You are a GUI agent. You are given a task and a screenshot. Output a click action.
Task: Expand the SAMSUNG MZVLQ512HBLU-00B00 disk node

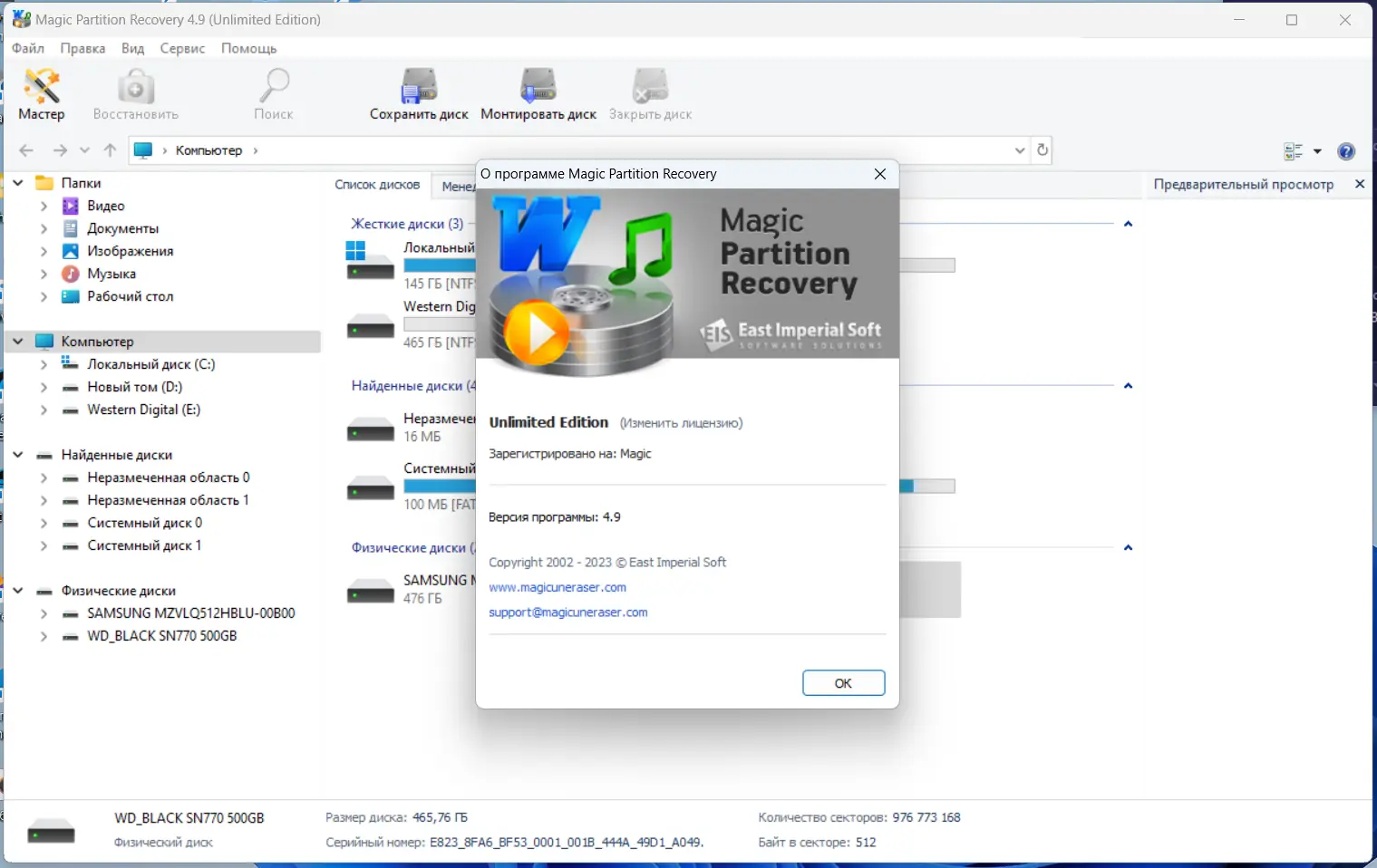(43, 613)
